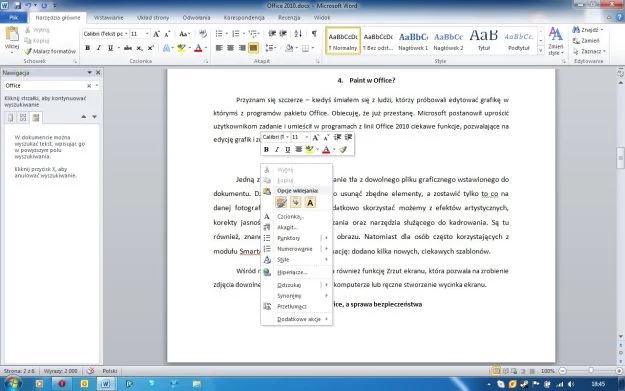Click the ribbon bullet list icon

pyautogui.click(x=219, y=34)
